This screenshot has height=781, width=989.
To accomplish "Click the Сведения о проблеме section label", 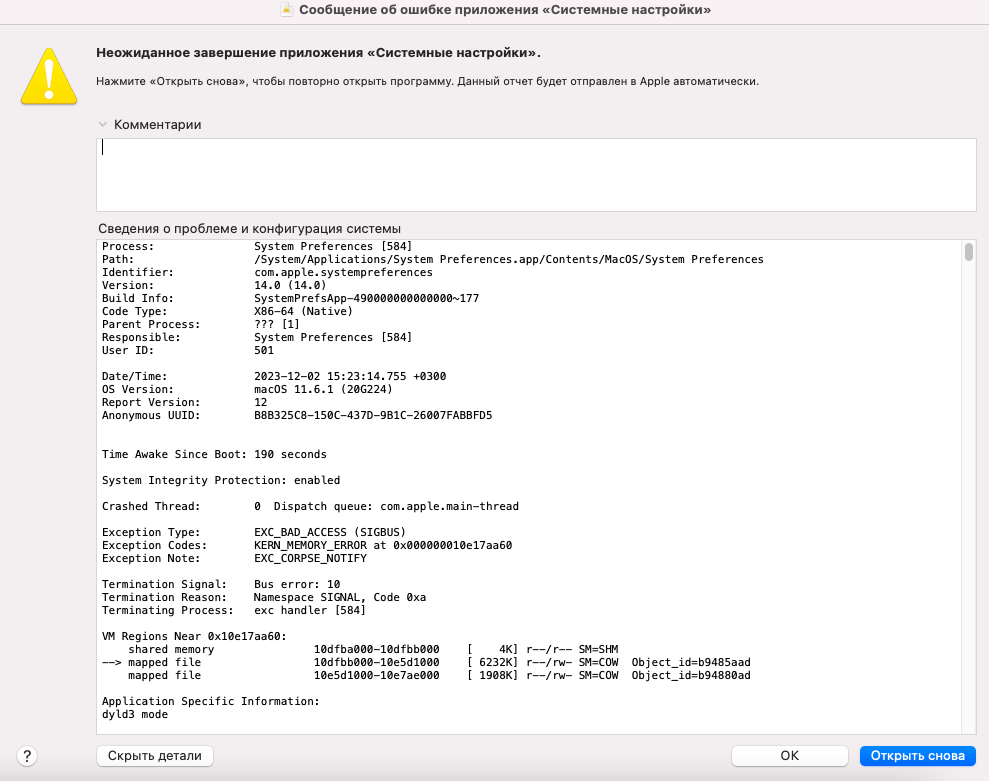I will pyautogui.click(x=249, y=228).
